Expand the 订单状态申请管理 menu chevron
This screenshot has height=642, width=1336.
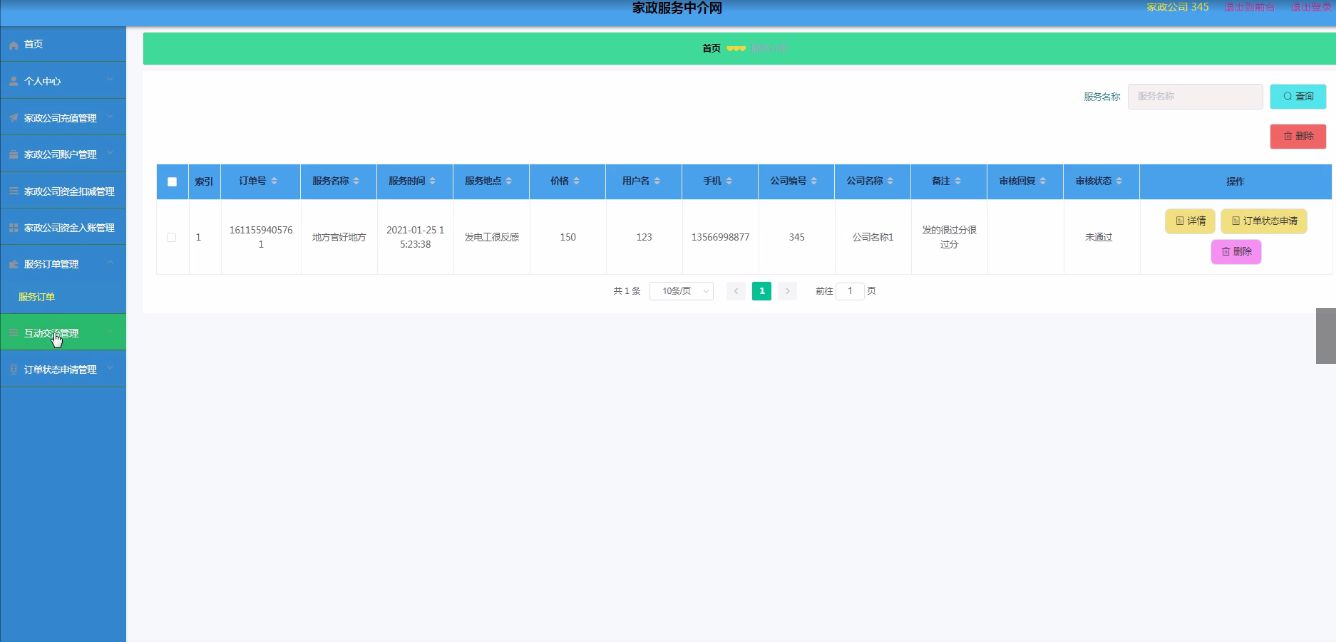110,369
